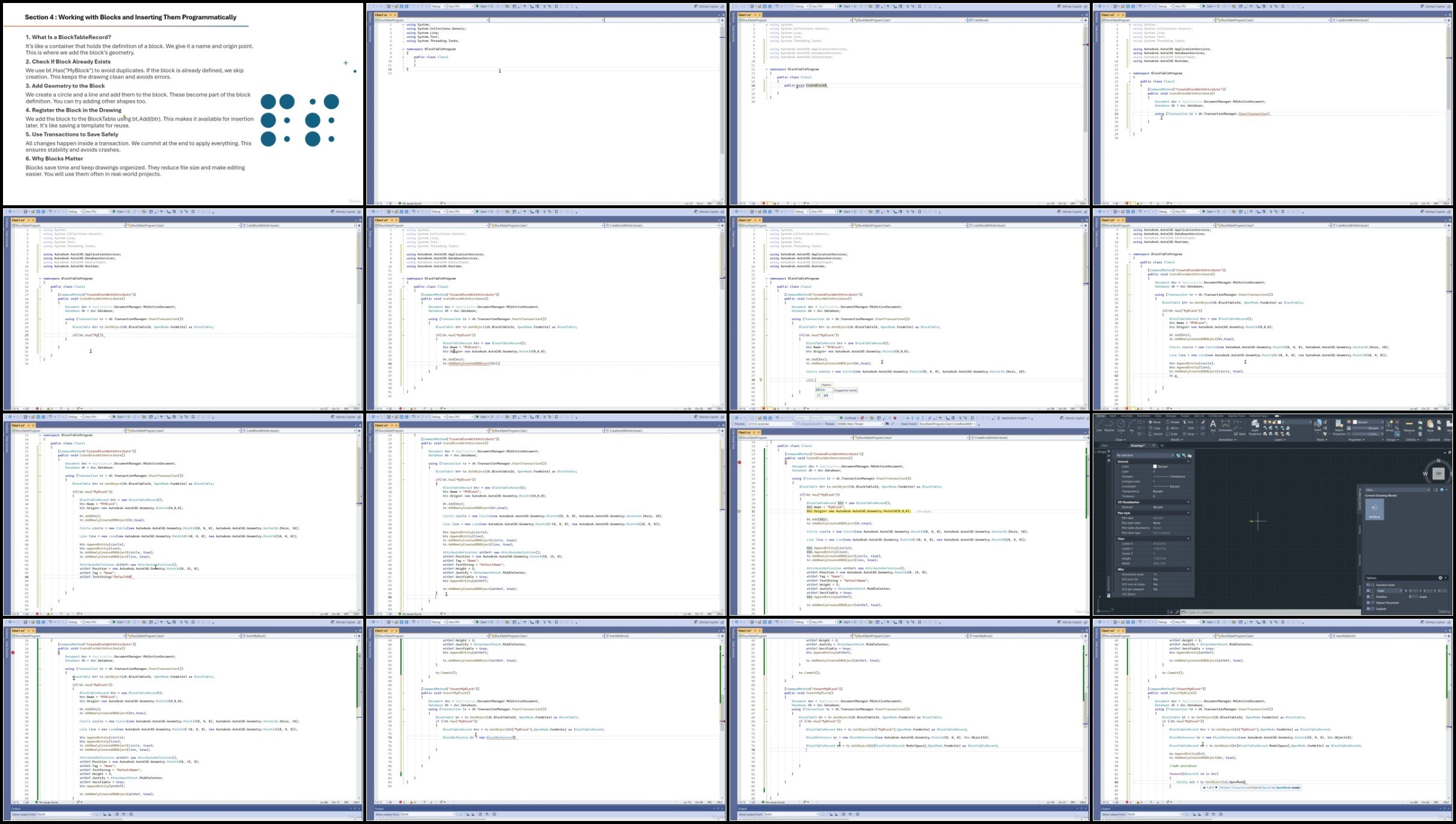The width and height of the screenshot is (1456, 824).
Task: Click the Filter field in Blocks palette
Action: (x=1398, y=490)
